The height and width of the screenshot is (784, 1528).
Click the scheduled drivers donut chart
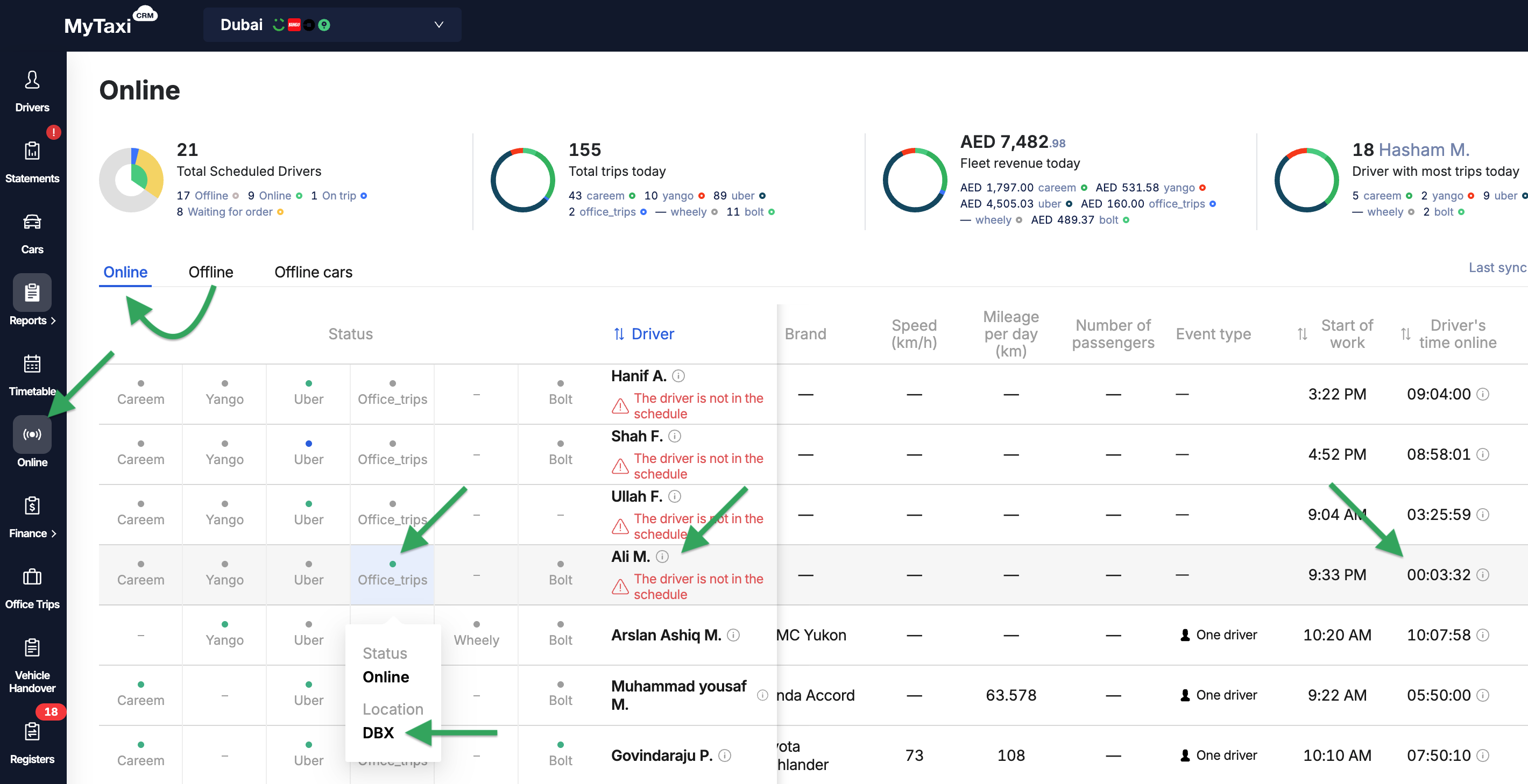click(131, 180)
